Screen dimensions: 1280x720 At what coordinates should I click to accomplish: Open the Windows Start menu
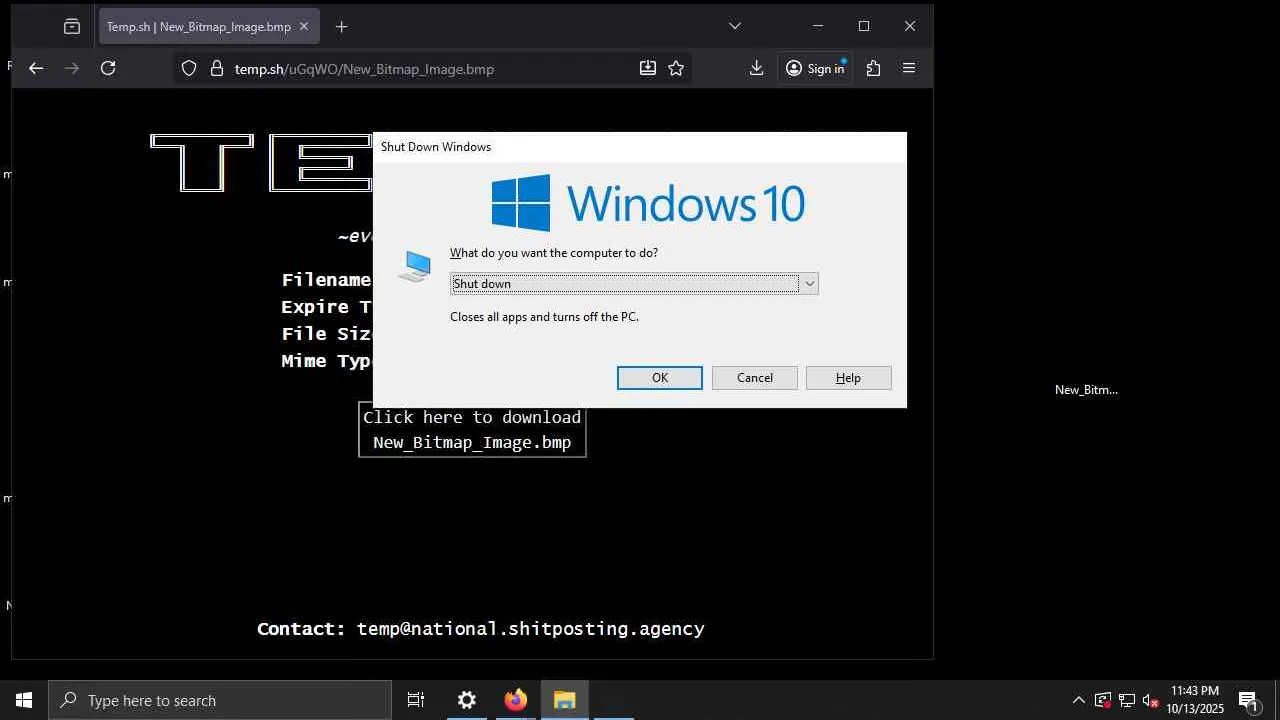[x=24, y=700]
